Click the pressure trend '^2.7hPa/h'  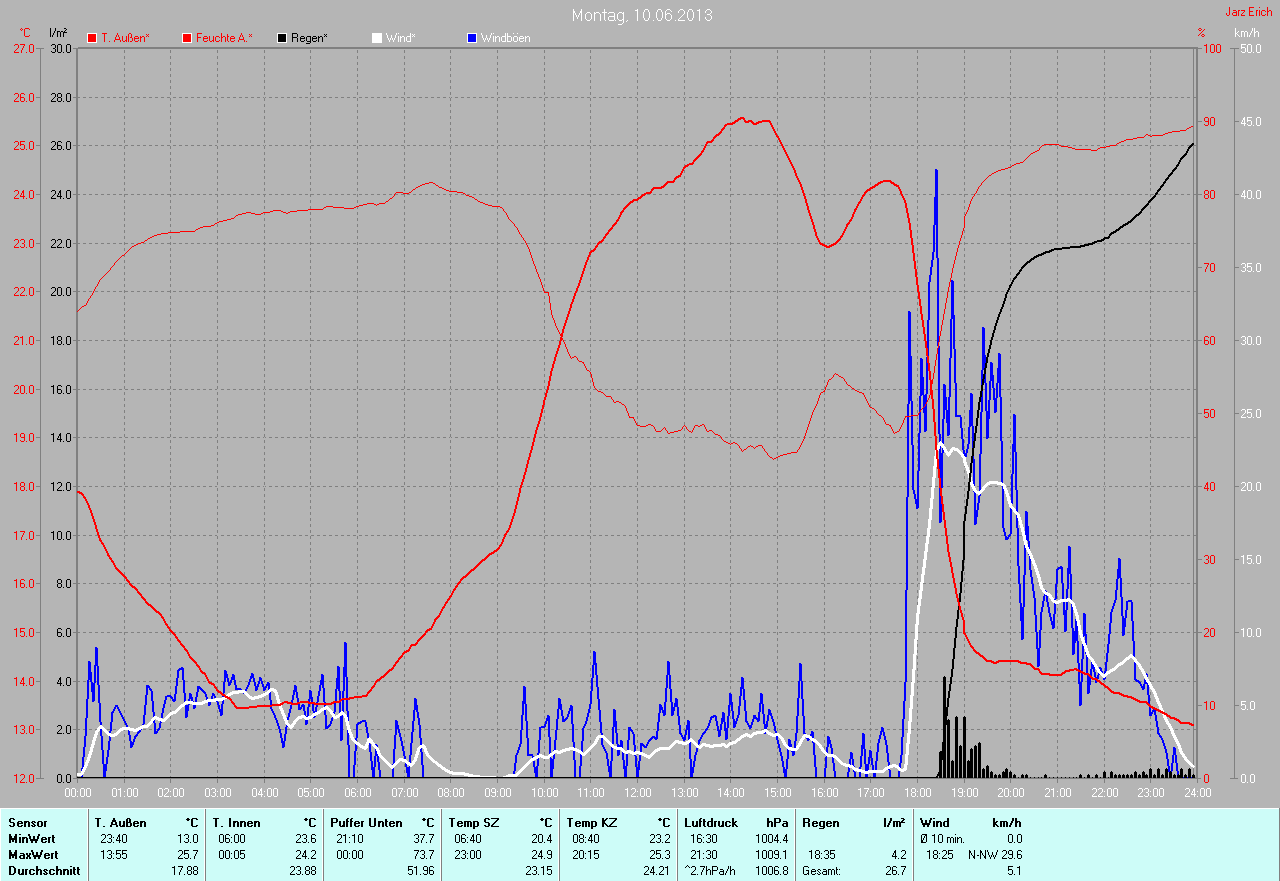click(x=711, y=871)
